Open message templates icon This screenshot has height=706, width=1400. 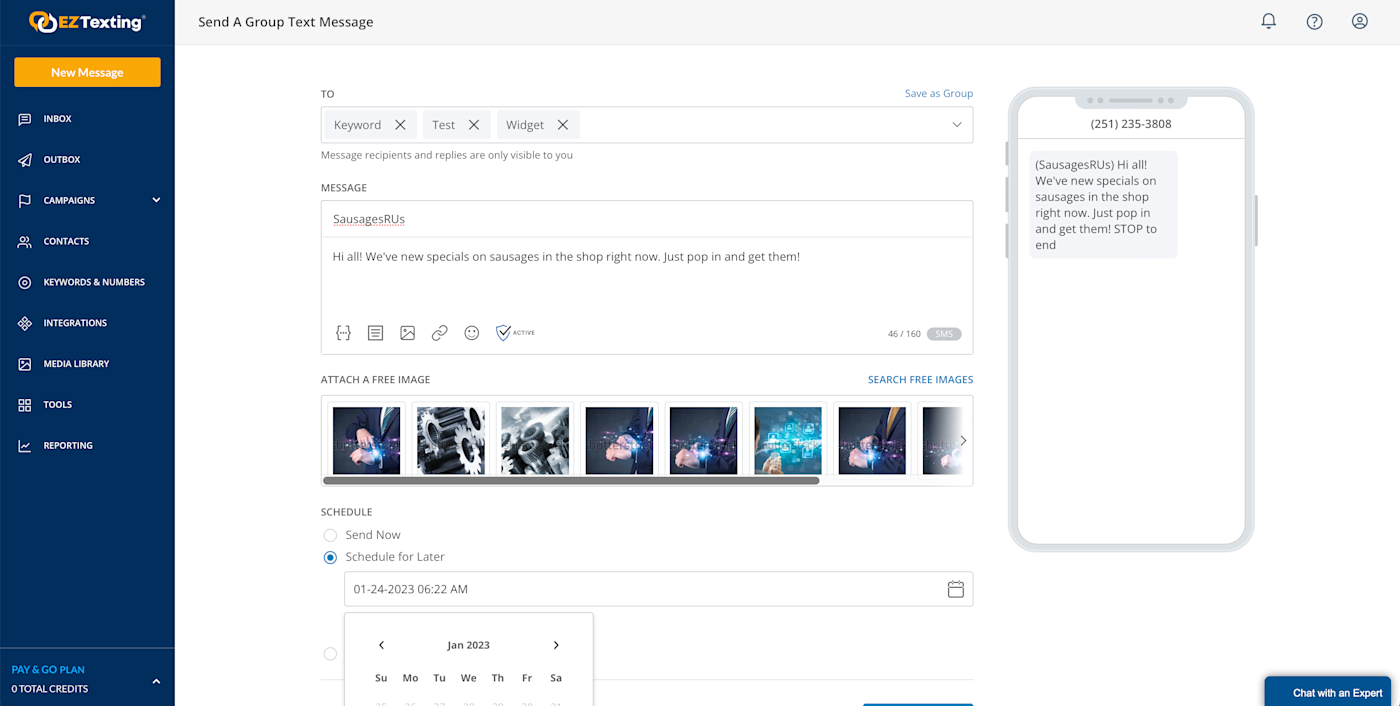pos(376,333)
